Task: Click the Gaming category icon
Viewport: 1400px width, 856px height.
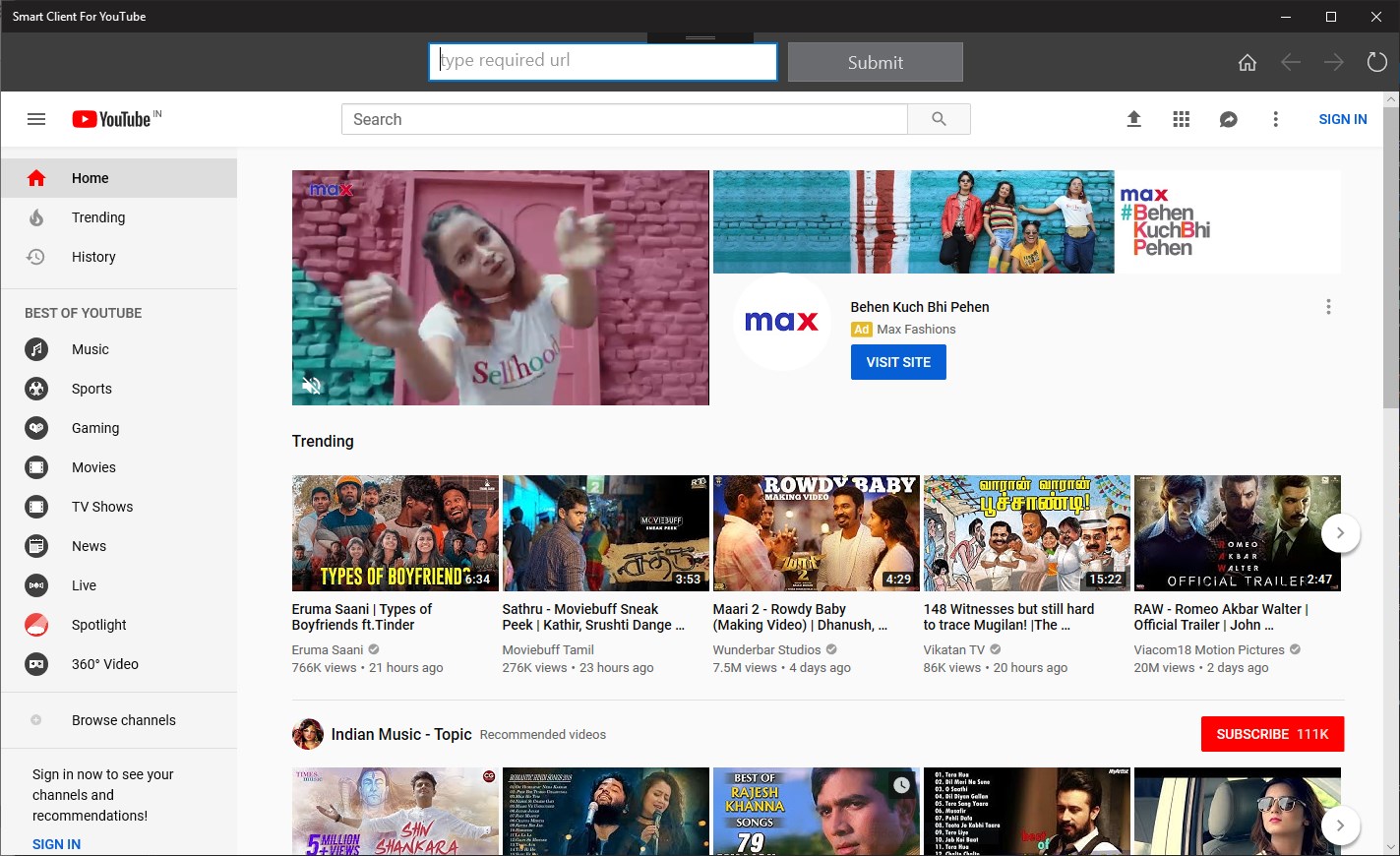Action: pos(36,428)
